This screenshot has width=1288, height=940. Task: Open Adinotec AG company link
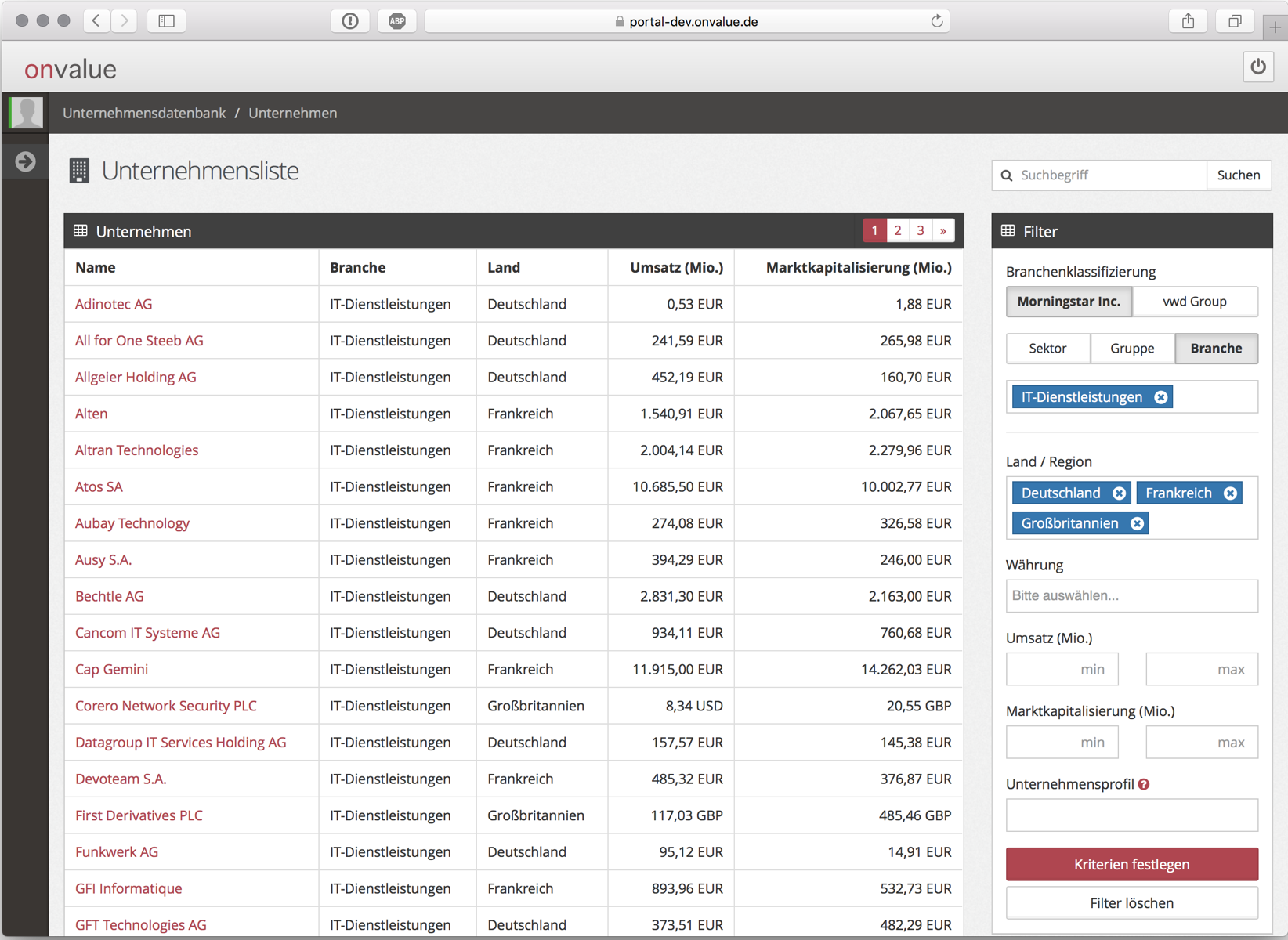[x=114, y=304]
